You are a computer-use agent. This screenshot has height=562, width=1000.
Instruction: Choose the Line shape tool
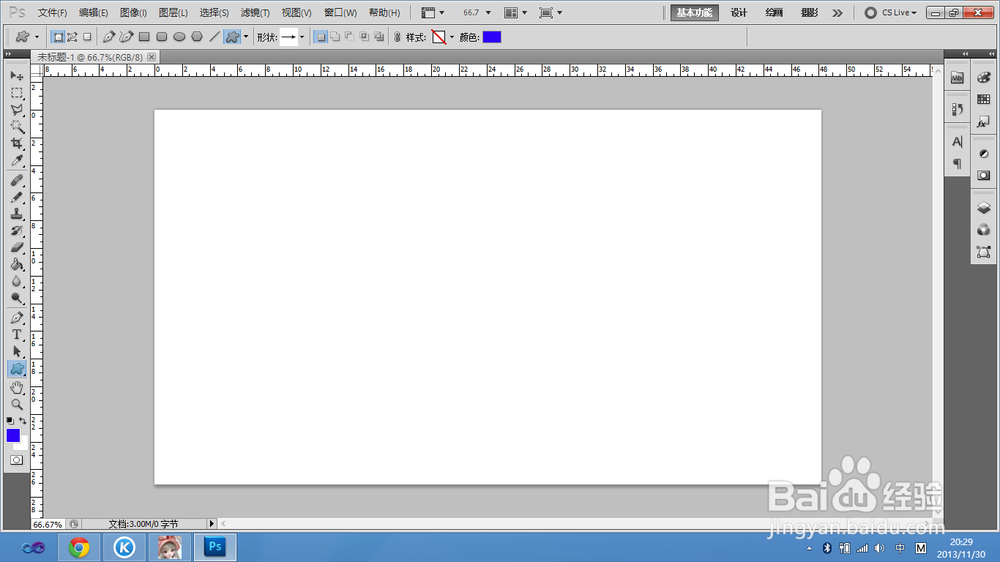(x=215, y=37)
